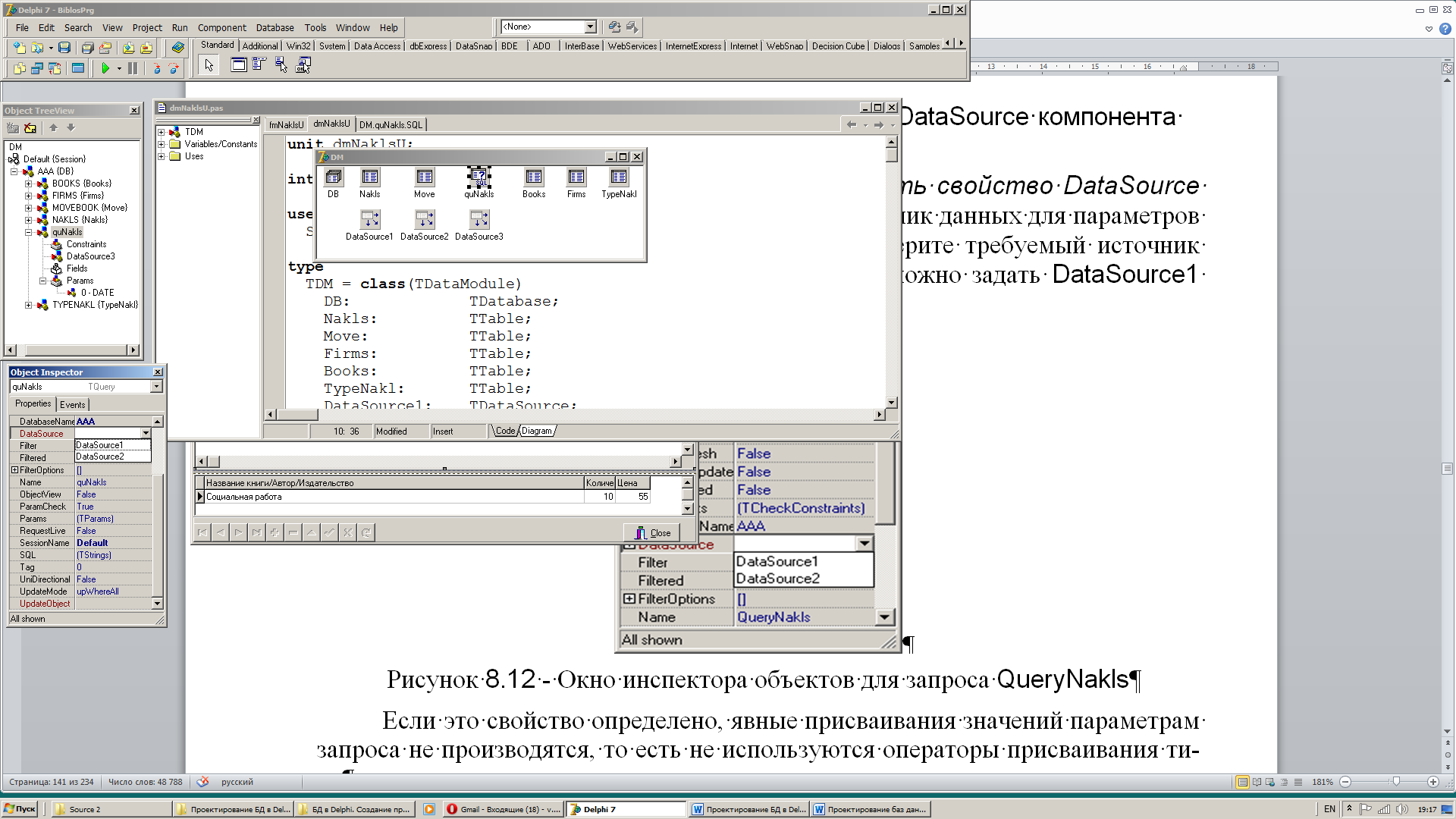
Task: Open the Database menu
Action: 275,28
